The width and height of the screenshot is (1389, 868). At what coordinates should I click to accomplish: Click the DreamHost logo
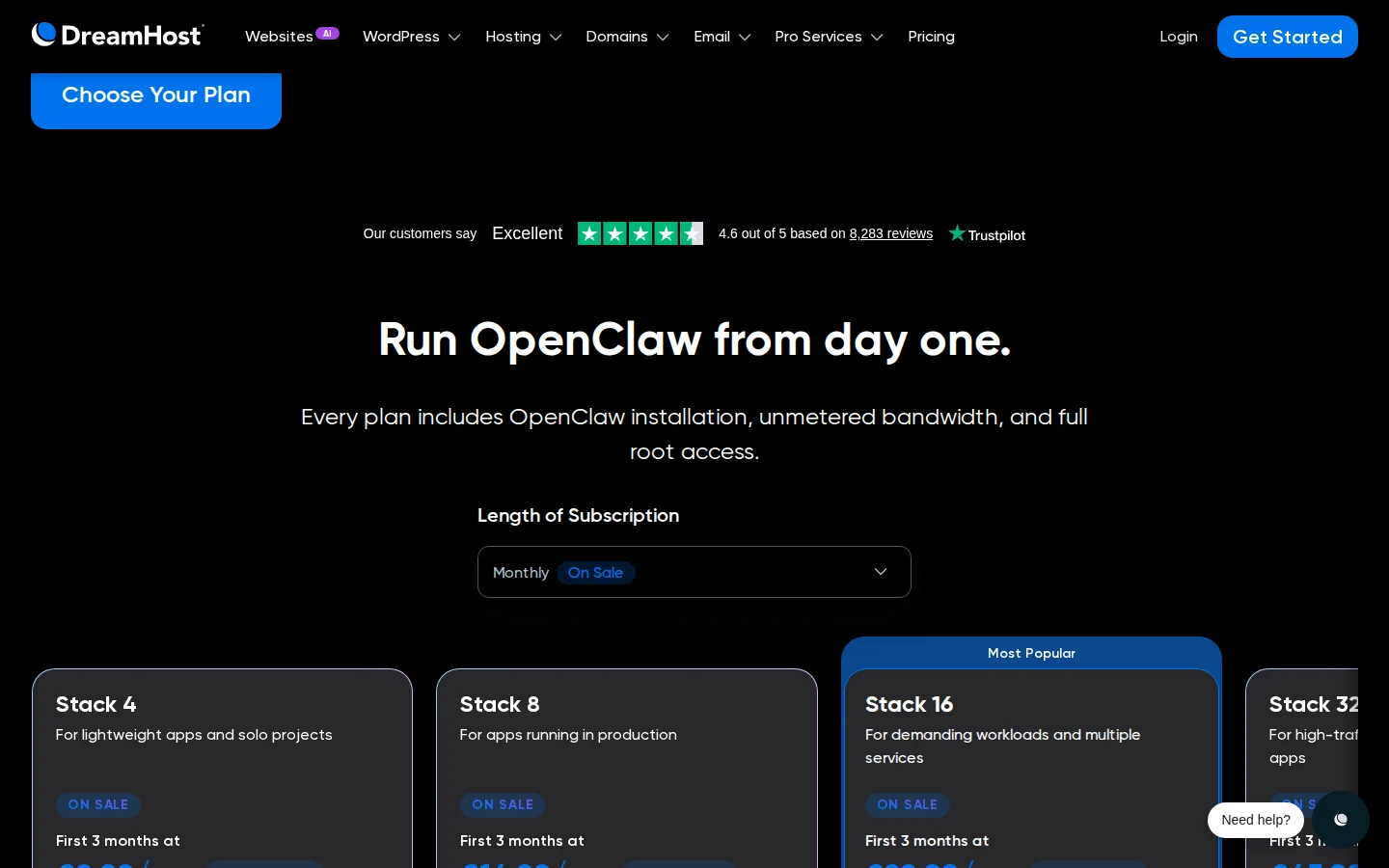point(118,36)
